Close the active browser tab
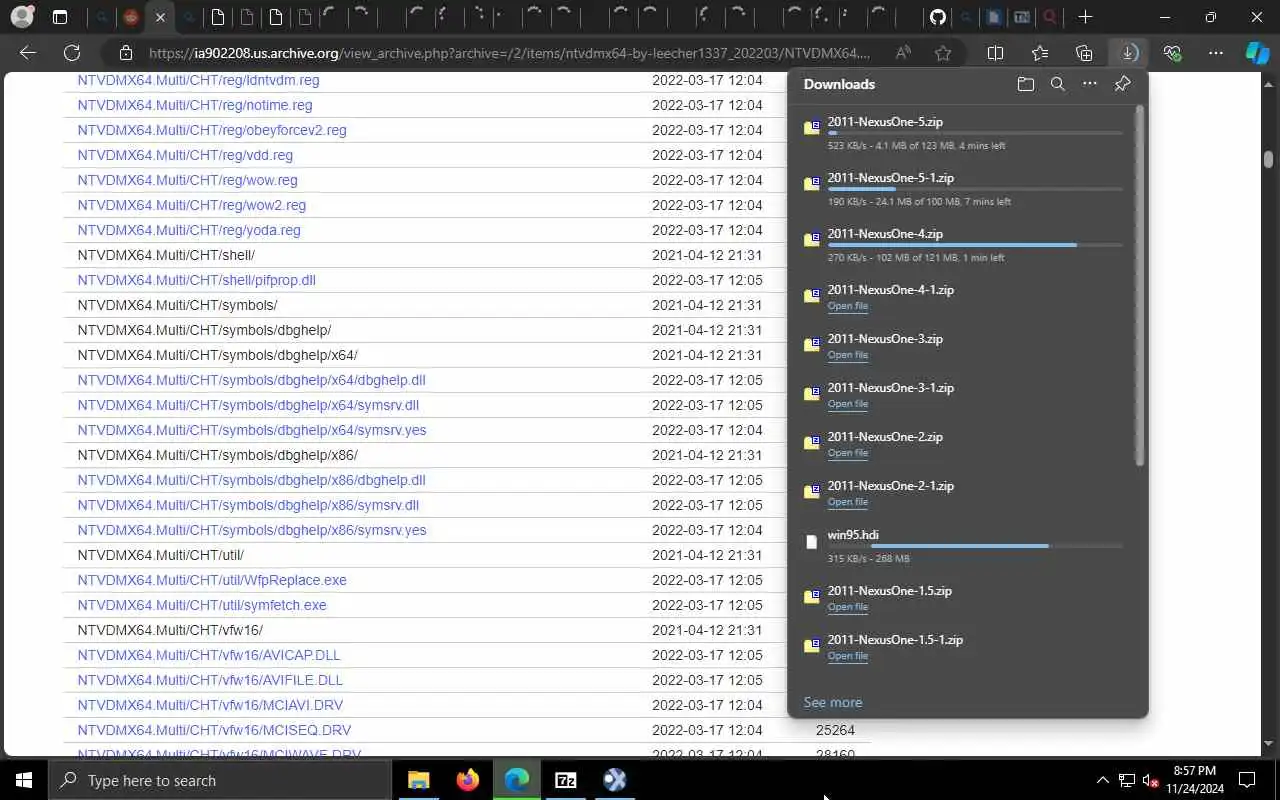 [x=160, y=17]
